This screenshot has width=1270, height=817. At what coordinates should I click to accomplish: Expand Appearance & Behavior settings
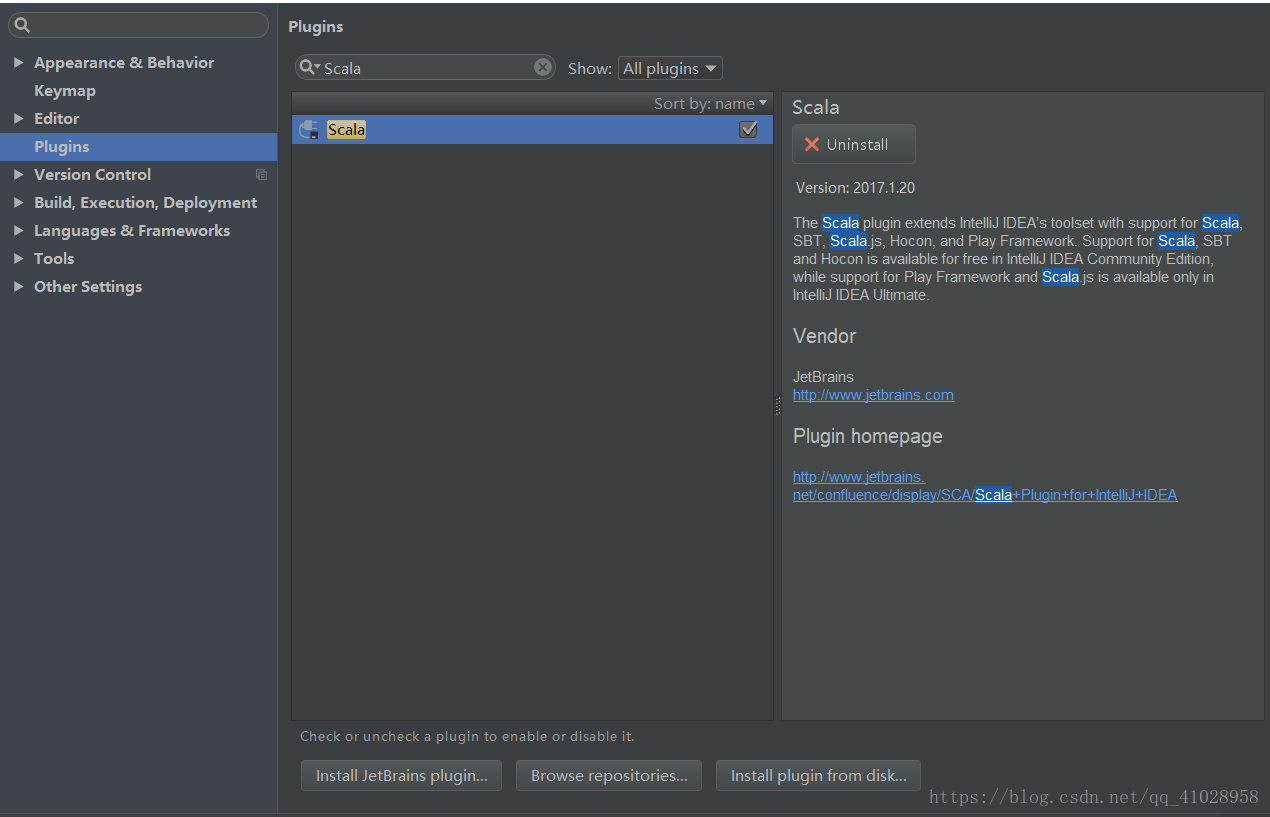(x=18, y=62)
